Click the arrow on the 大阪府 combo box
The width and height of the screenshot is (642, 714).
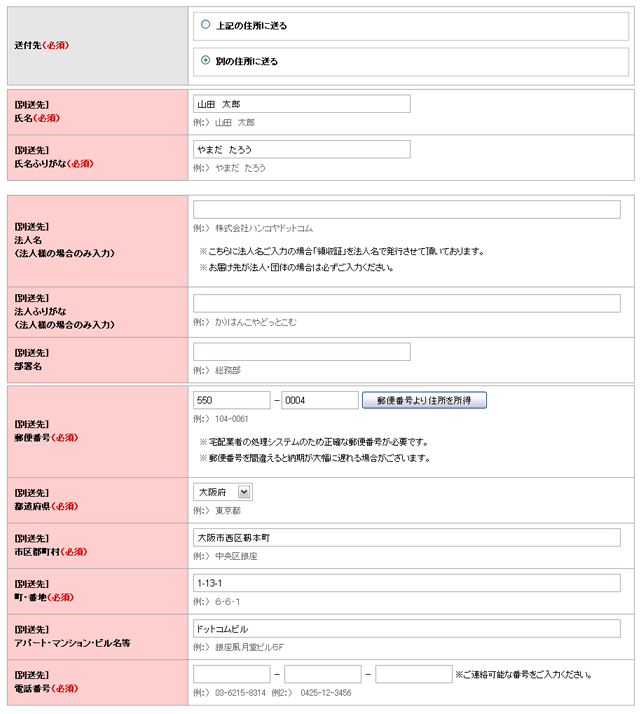[x=245, y=491]
